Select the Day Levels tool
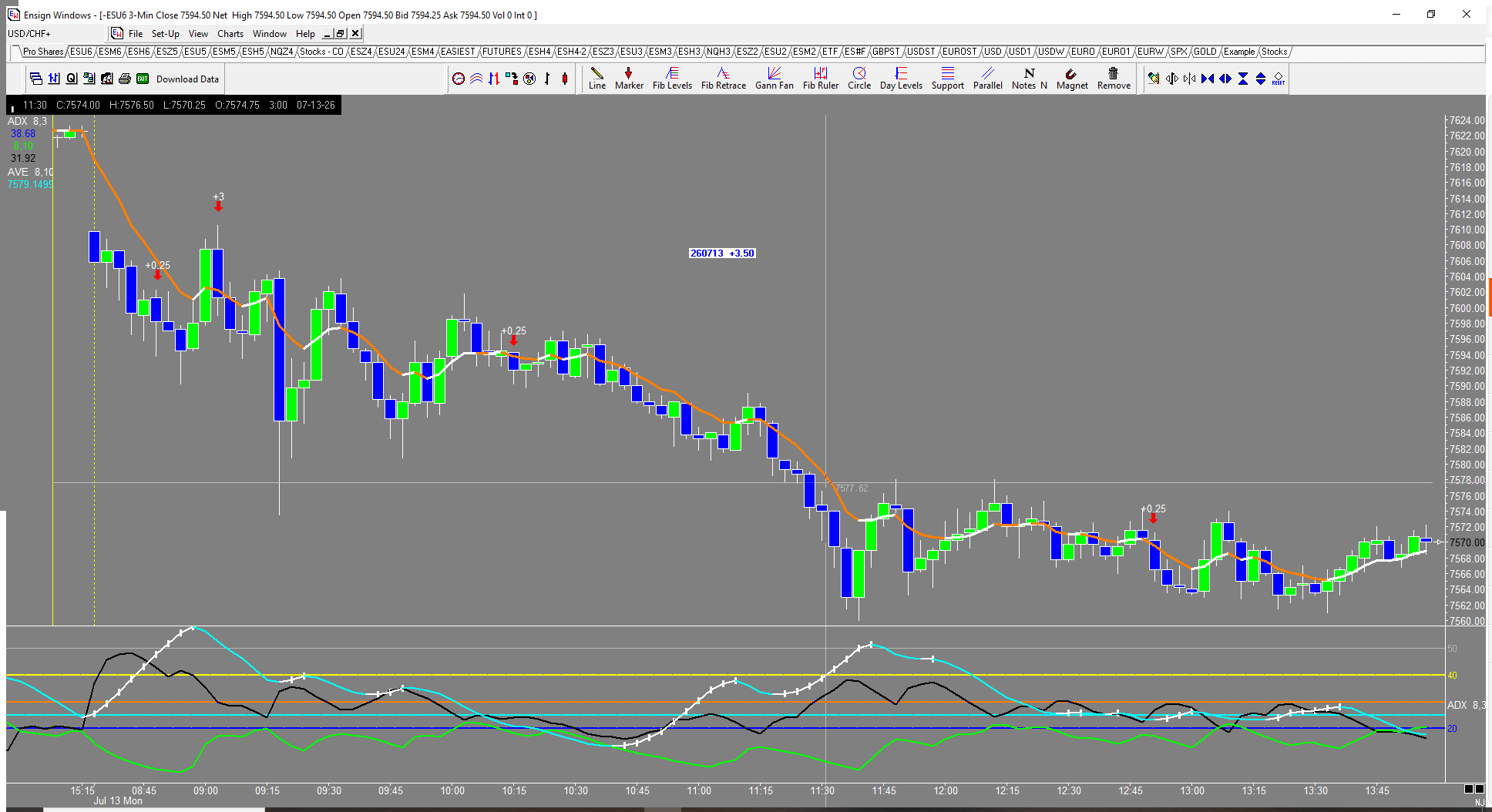Viewport: 1492px width, 812px height. 901,79
